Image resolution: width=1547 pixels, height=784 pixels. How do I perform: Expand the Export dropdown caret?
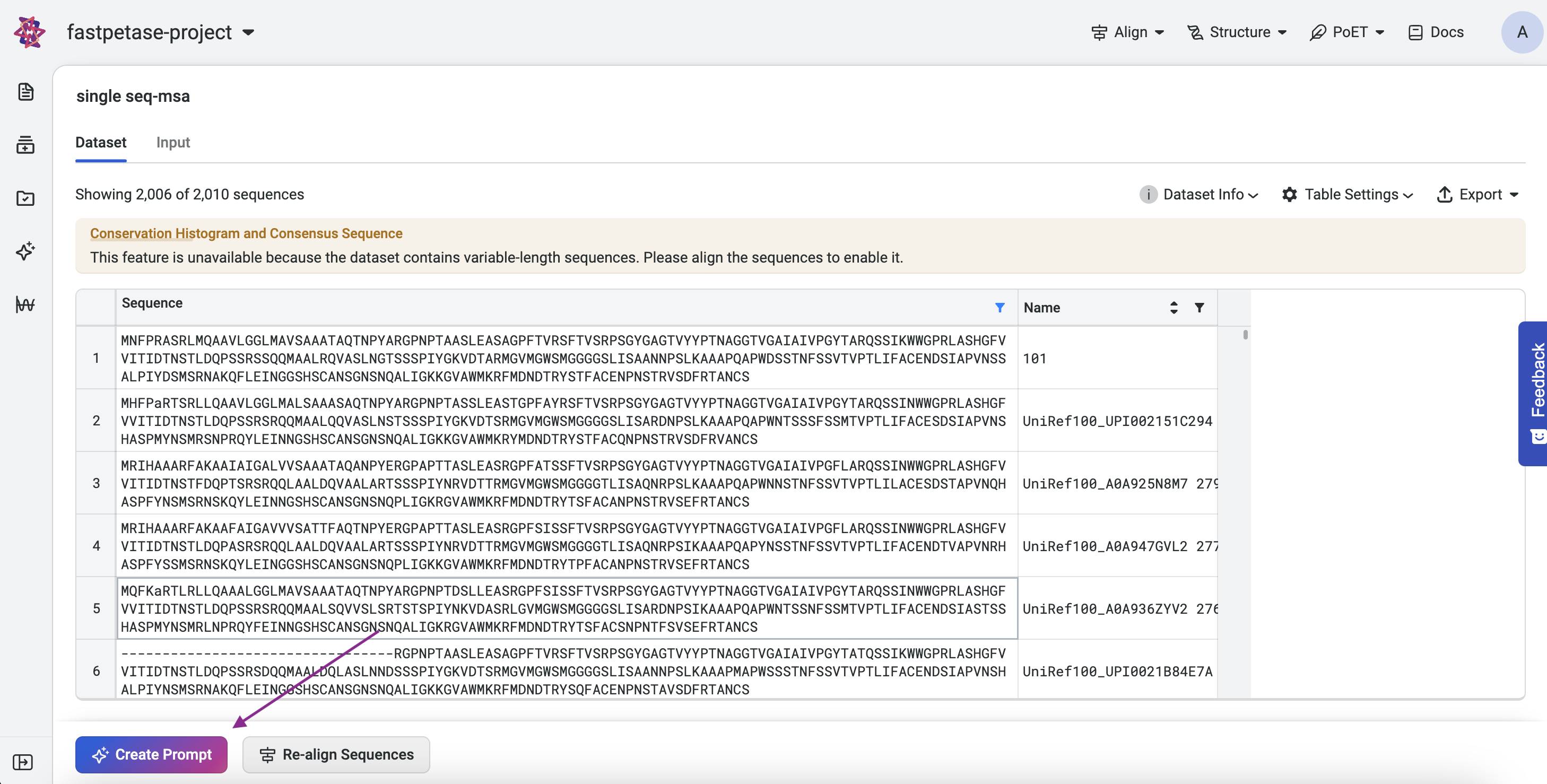1514,195
